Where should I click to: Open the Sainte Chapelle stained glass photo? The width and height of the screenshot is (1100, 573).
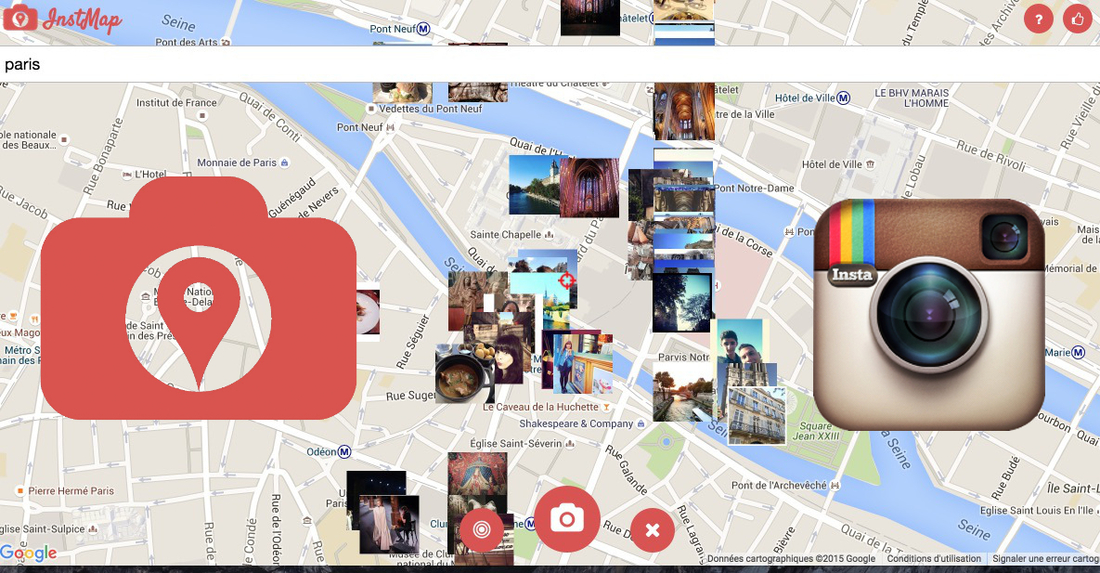pos(589,187)
